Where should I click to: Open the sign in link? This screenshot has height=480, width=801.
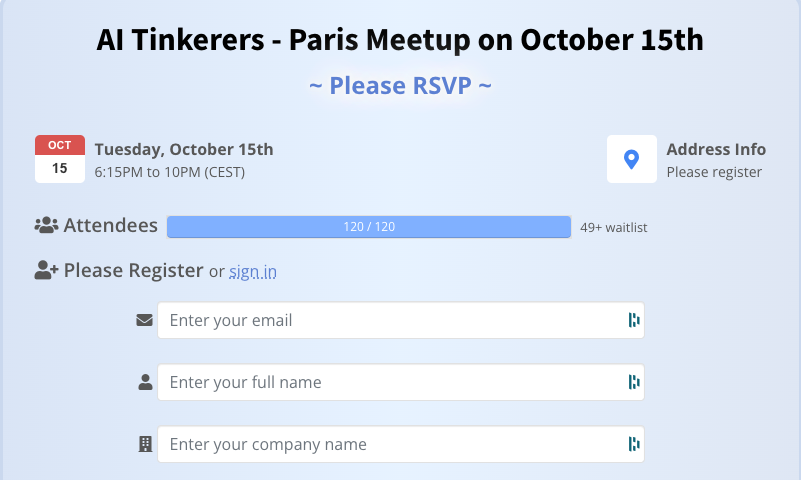[253, 271]
